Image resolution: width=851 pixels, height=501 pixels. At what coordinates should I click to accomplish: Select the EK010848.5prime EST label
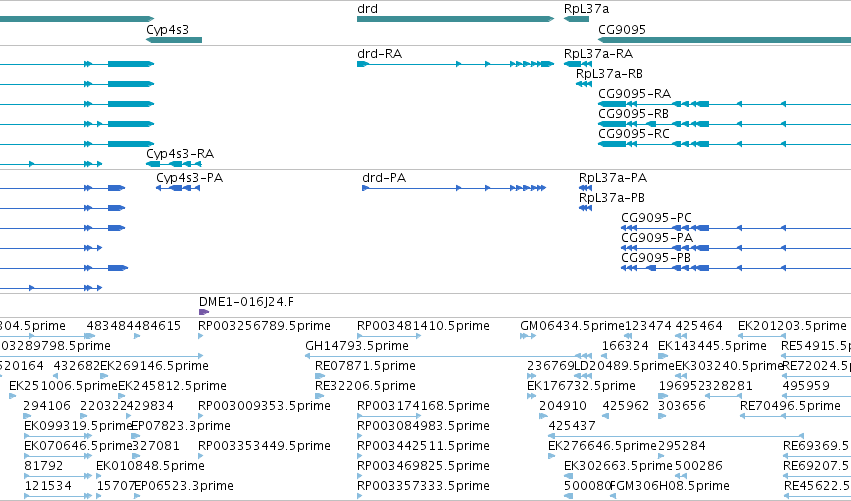(x=150, y=467)
